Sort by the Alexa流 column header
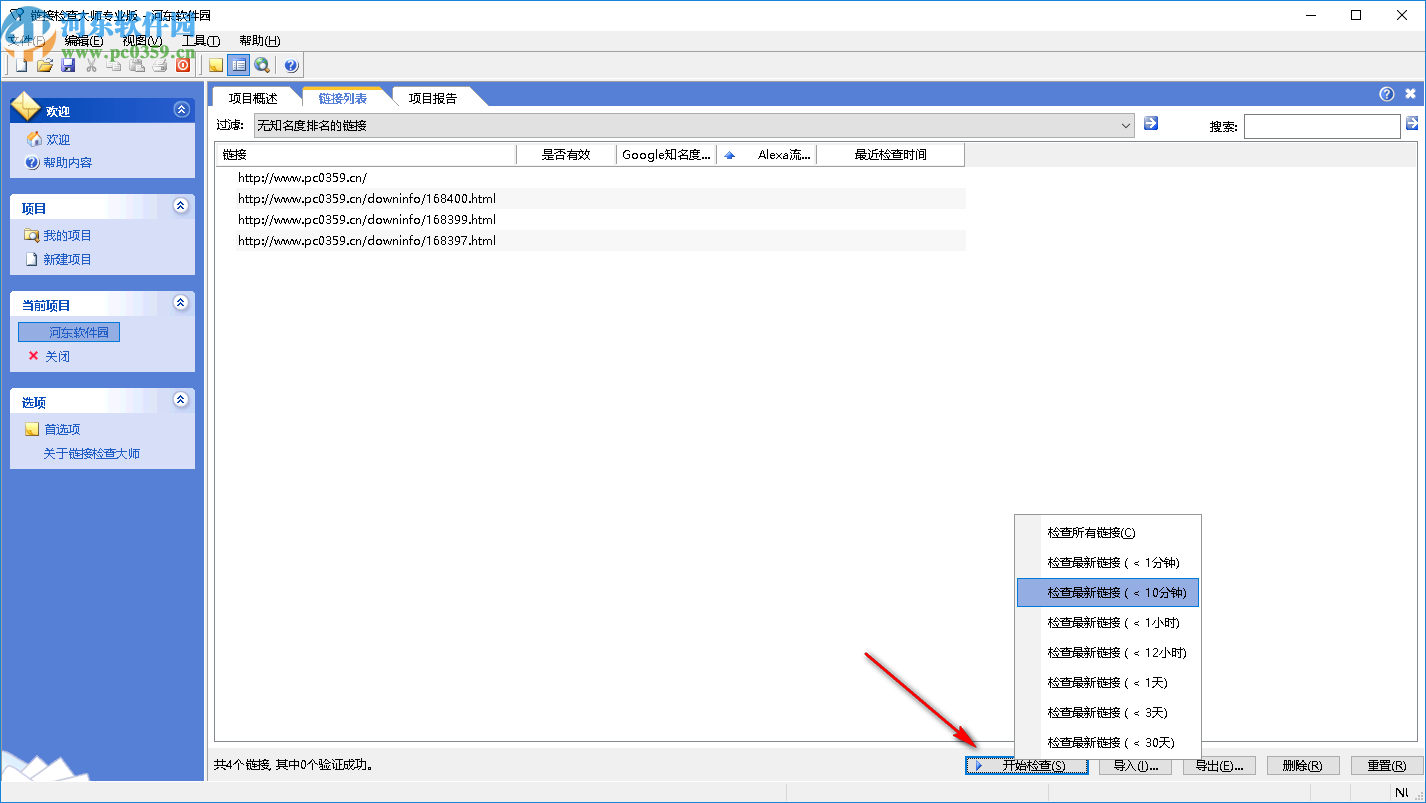The width and height of the screenshot is (1426, 803). pos(766,154)
